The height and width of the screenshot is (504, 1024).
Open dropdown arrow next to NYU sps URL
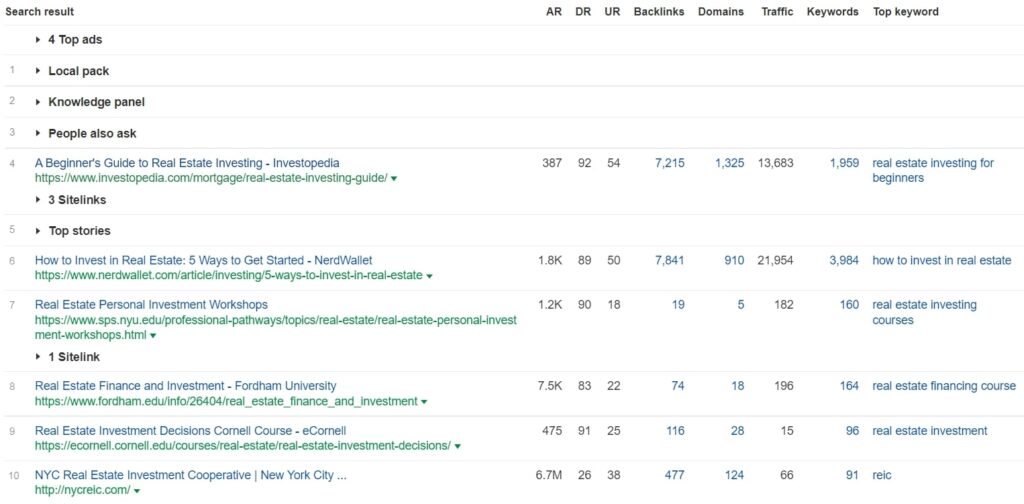pyautogui.click(x=153, y=336)
